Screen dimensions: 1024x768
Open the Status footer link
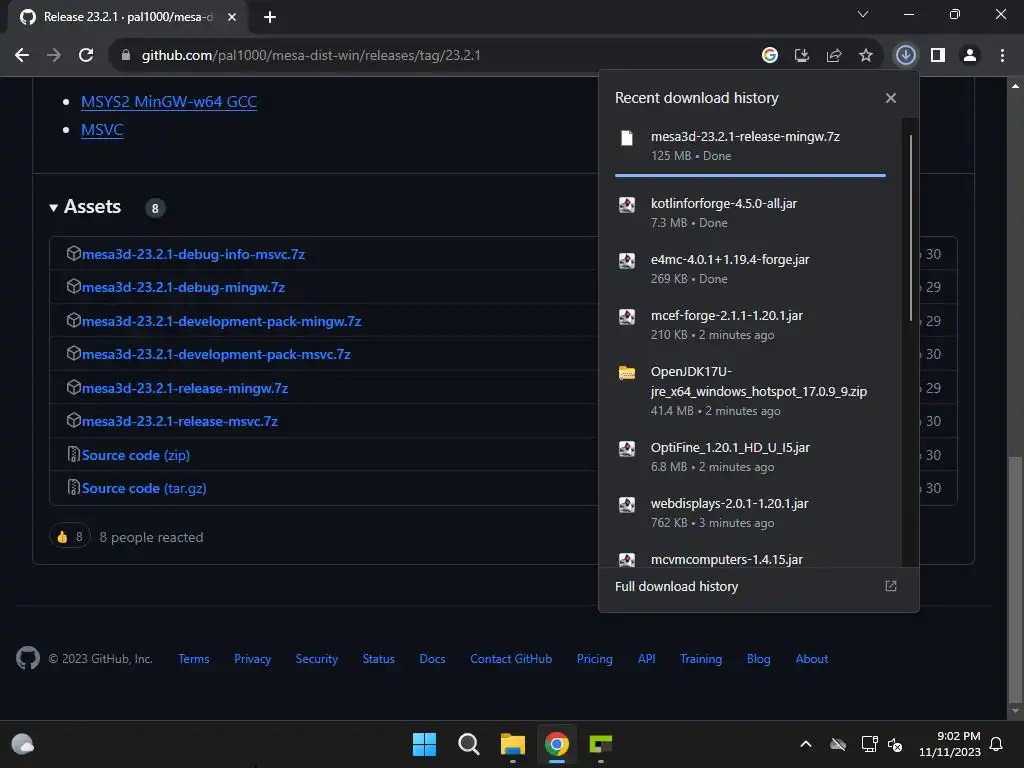click(x=379, y=659)
